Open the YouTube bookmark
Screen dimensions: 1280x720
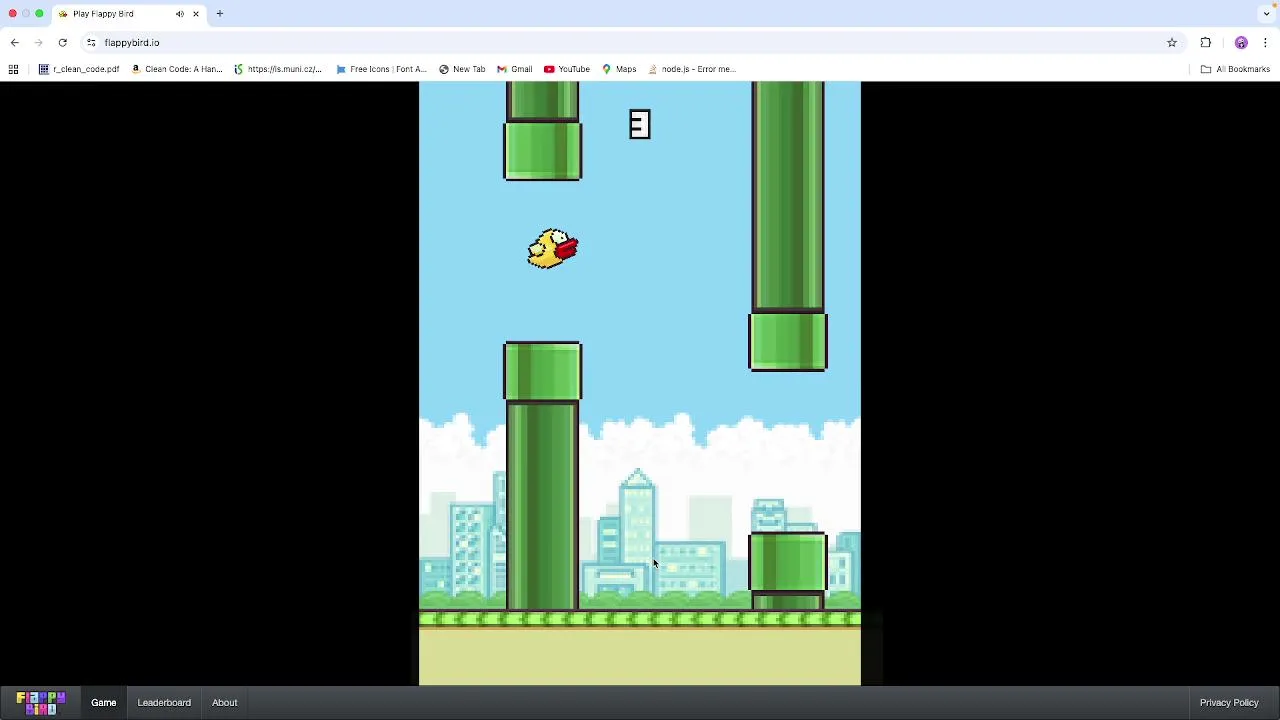coord(567,69)
